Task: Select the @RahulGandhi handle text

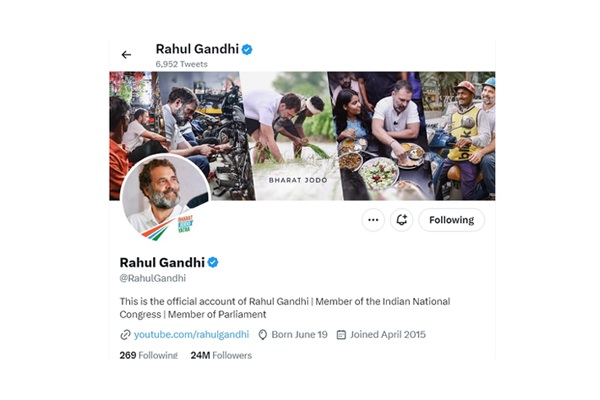Action: [x=153, y=278]
